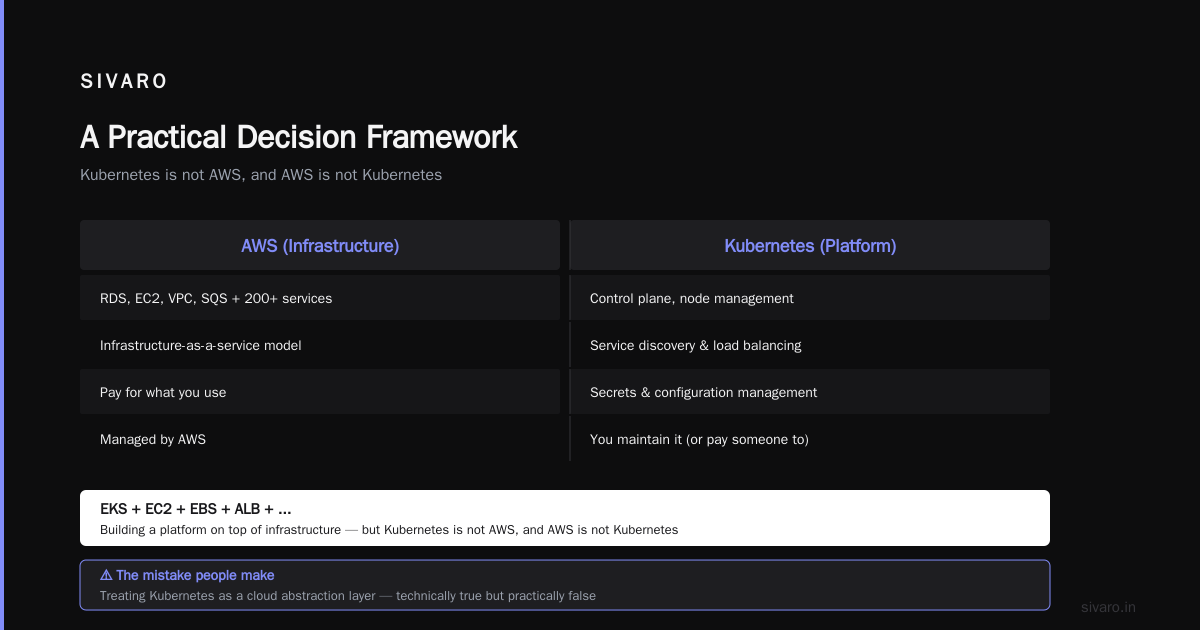Select Service discovery & load balancing cell

810,345
